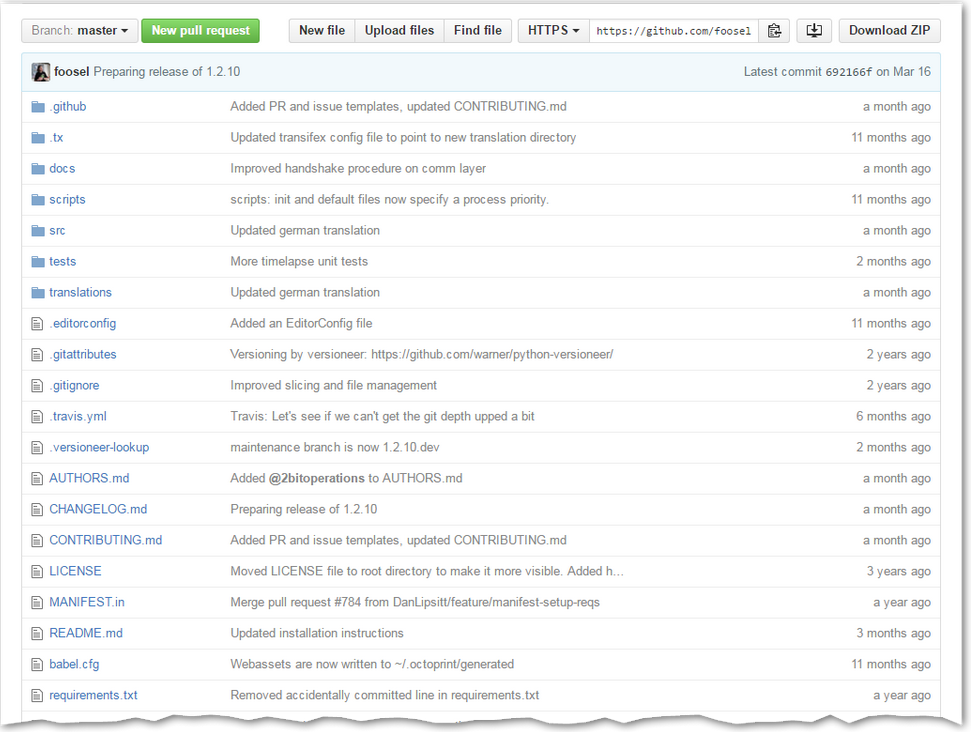This screenshot has width=971, height=732.
Task: Click the README.md file icon
Action: (x=38, y=634)
